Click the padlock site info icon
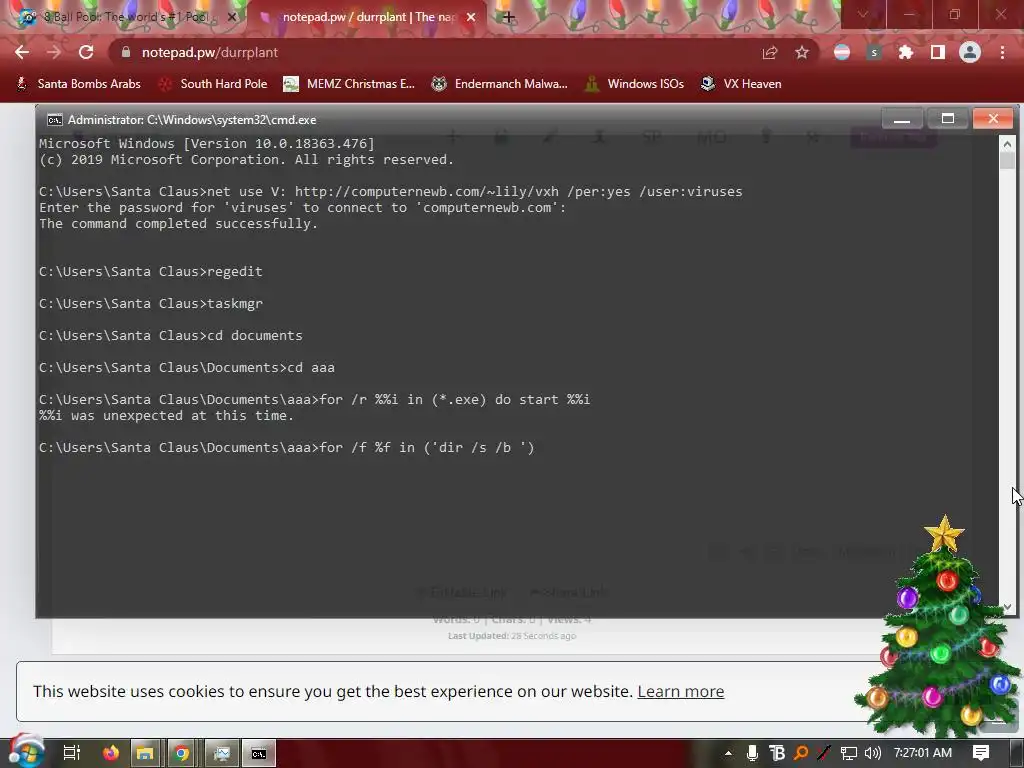 point(126,52)
